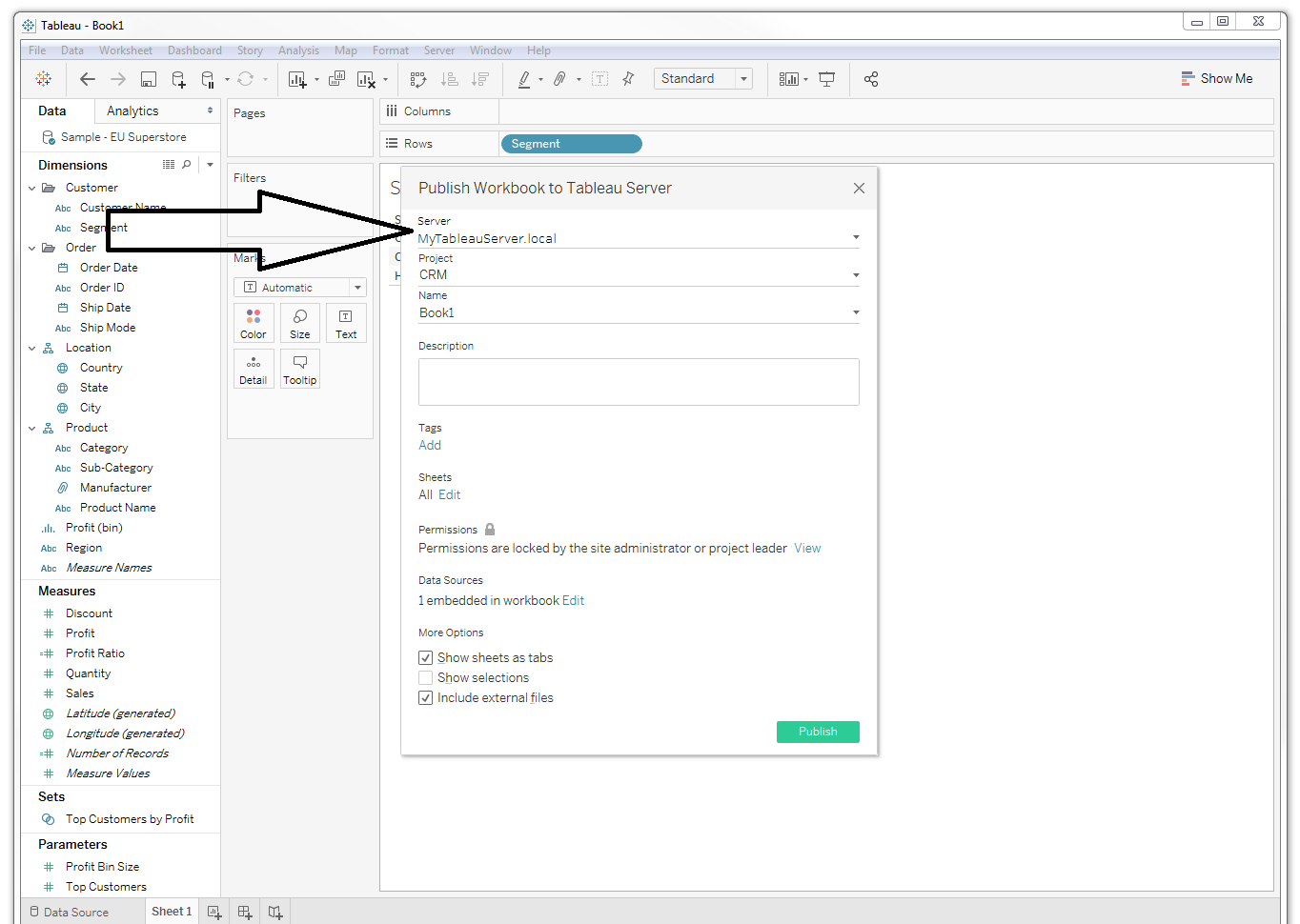Click the New Data Source icon
Screen dimensions: 1300x924
point(178,79)
